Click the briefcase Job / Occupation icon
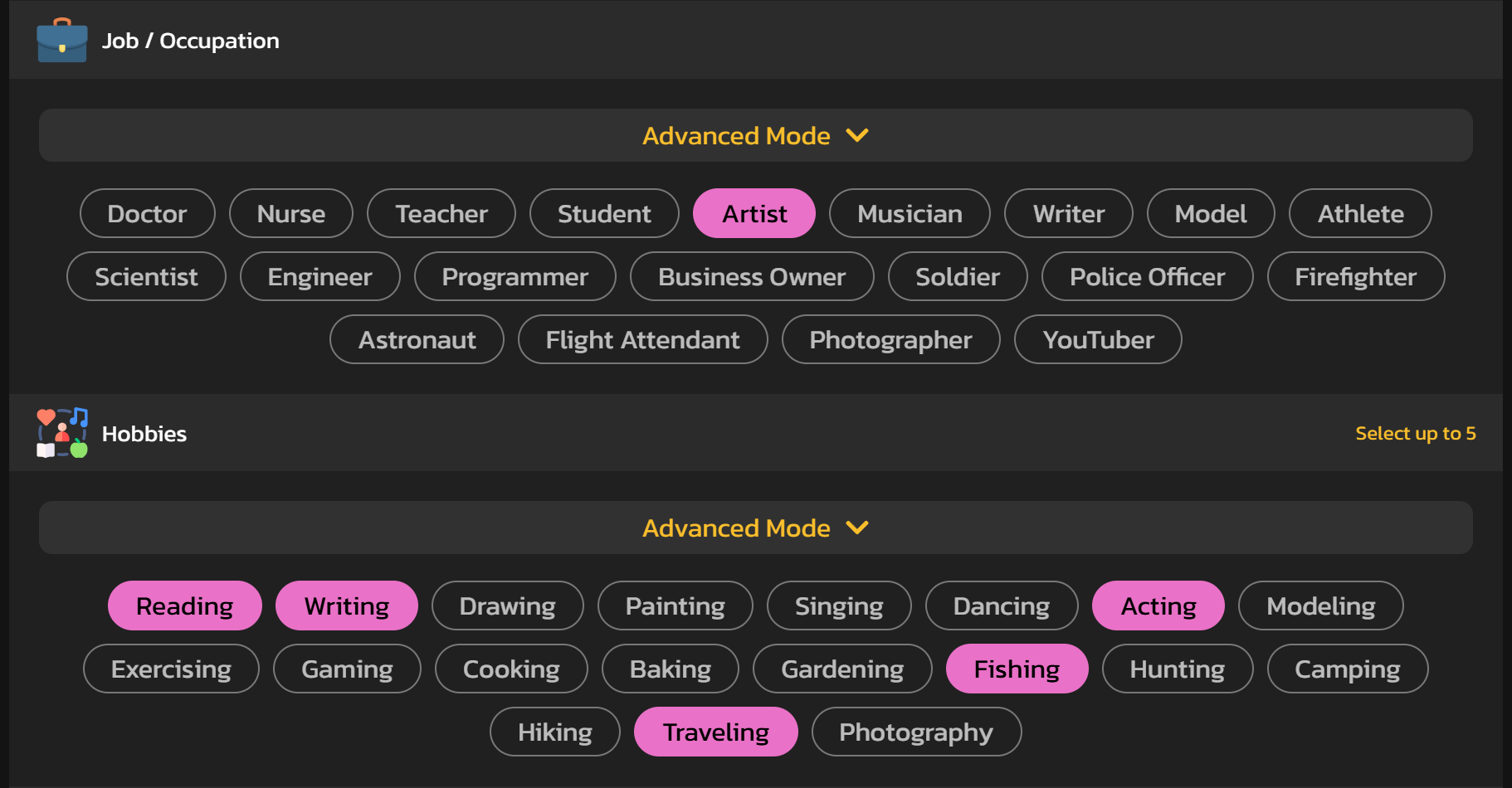Screen dimensions: 1512x788 click(x=62, y=40)
